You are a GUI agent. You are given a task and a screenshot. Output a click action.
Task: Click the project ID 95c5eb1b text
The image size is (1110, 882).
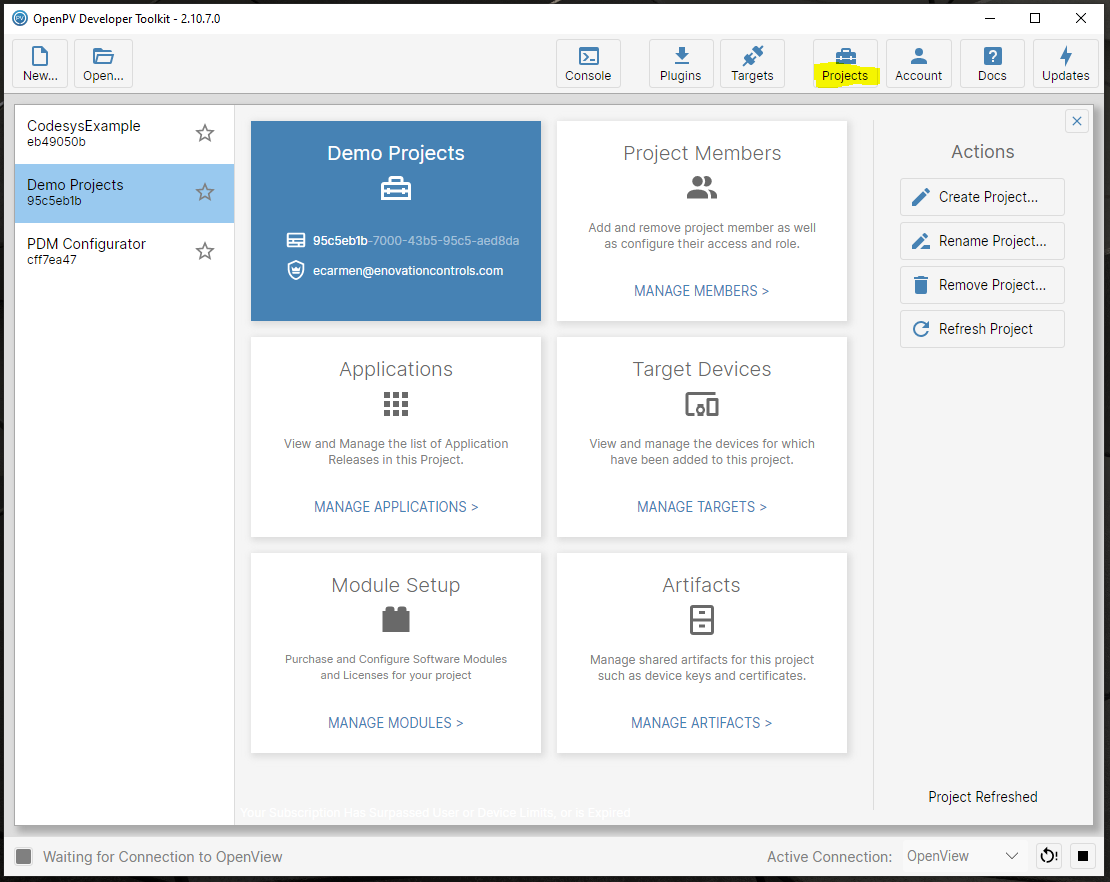tap(341, 241)
